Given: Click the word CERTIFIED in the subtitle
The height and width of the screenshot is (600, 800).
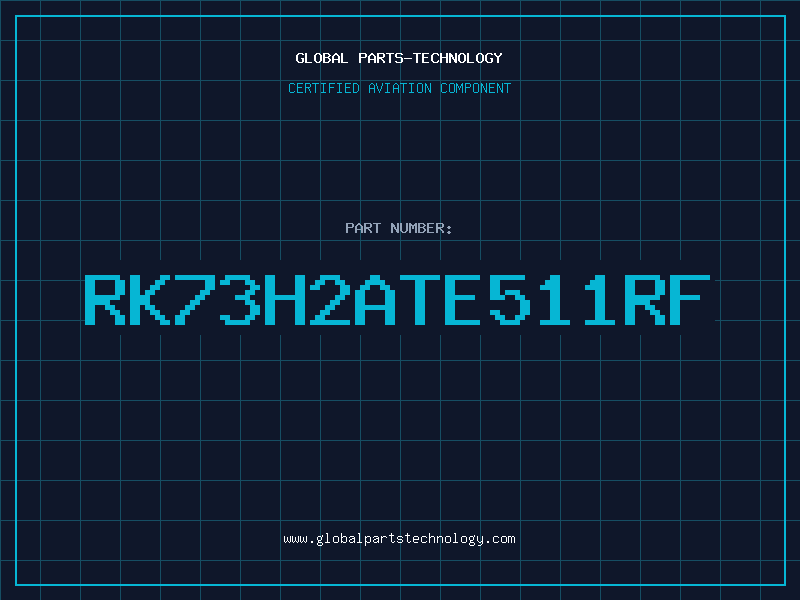Looking at the screenshot, I should [x=325, y=88].
